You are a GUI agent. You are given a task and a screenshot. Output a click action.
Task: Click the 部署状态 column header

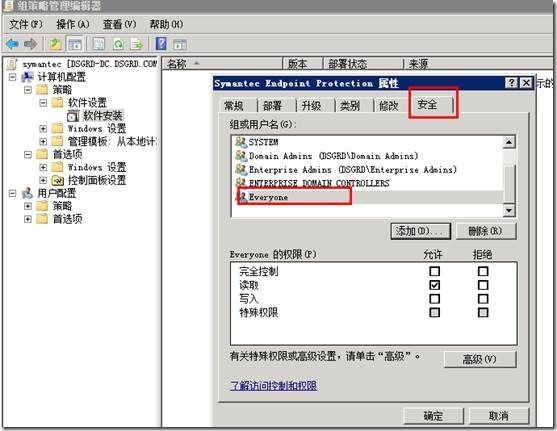click(x=363, y=64)
